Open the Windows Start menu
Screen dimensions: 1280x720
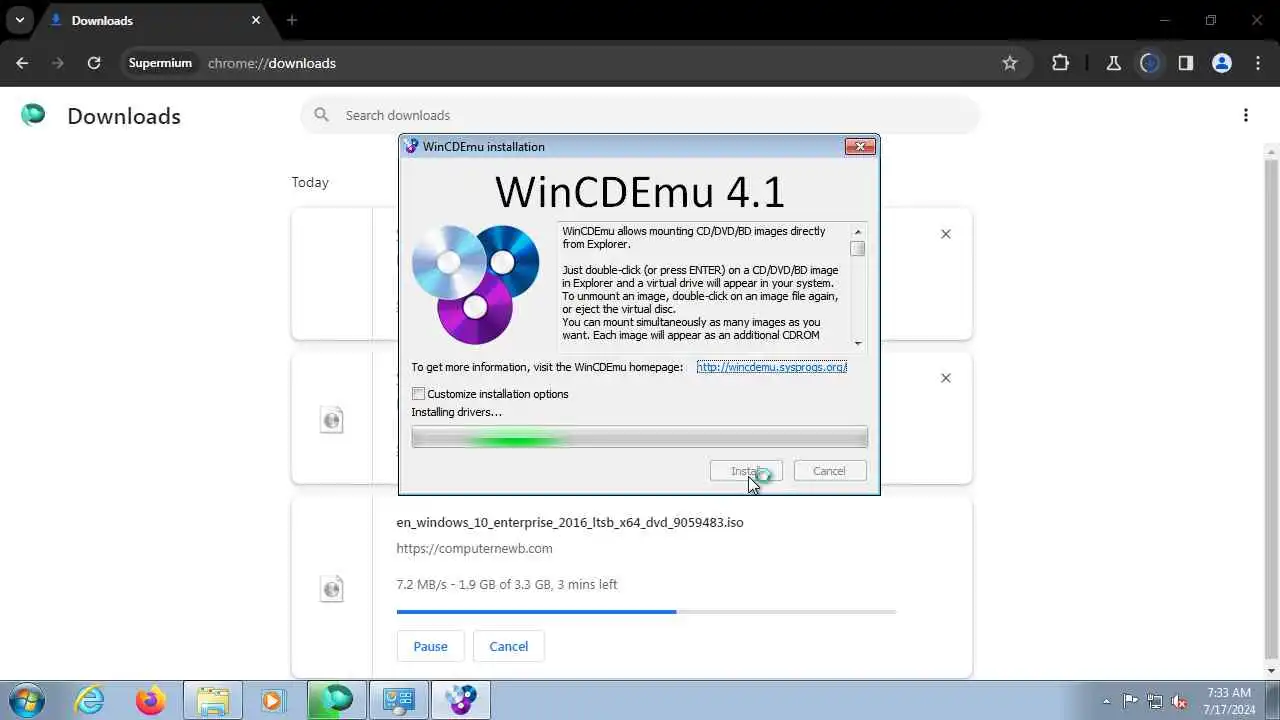[25, 700]
